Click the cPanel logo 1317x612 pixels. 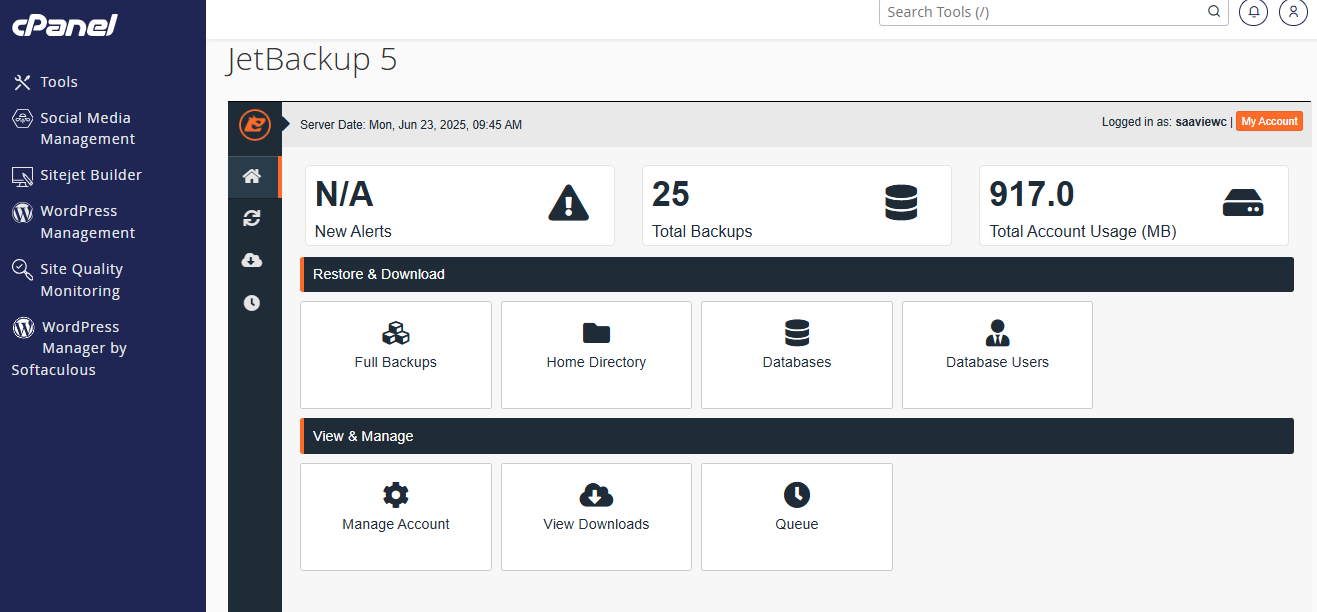[65, 25]
